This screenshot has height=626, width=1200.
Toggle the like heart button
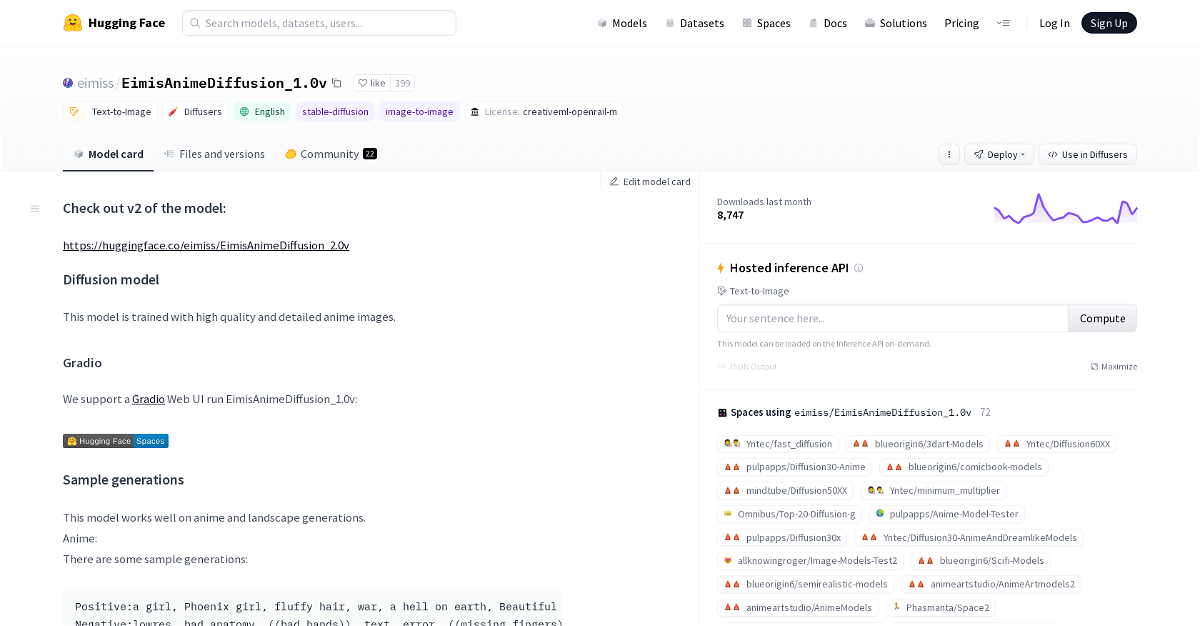[x=372, y=83]
